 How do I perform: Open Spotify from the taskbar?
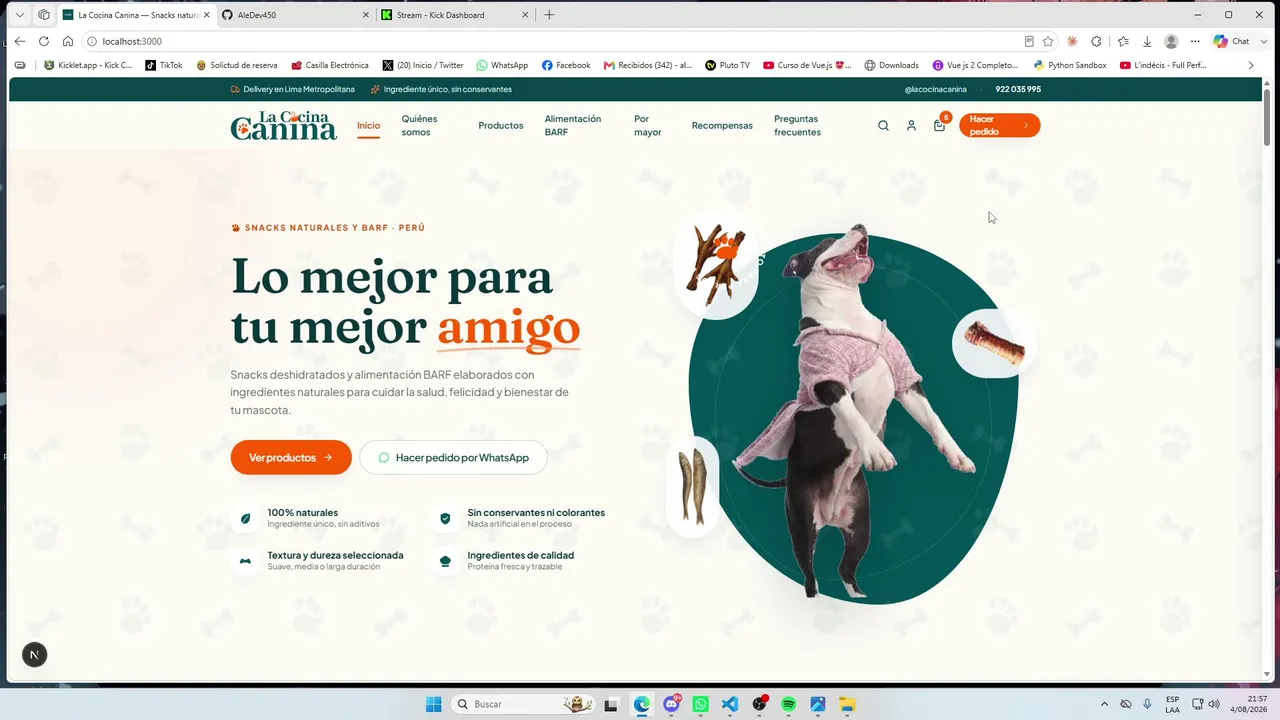click(788, 704)
